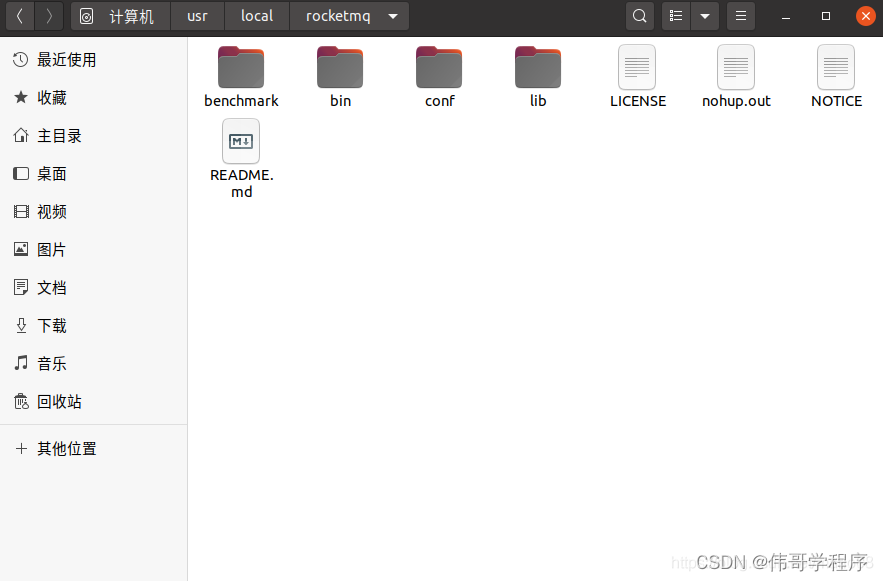Click the 回收站 trash icon
883x581 pixels.
21,401
